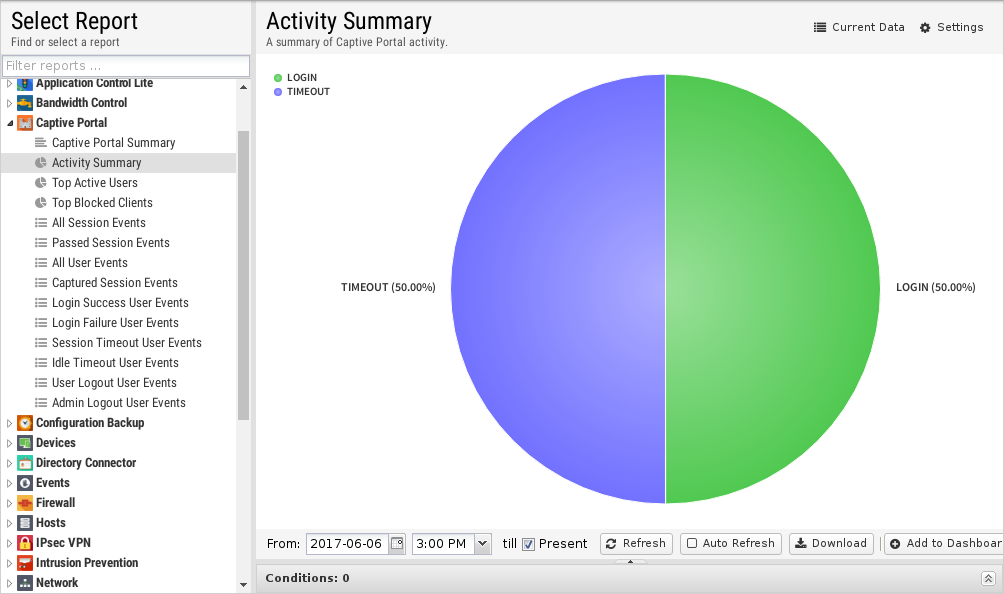Click the Devices monitor icon
Image resolution: width=1004 pixels, height=594 pixels.
point(25,443)
